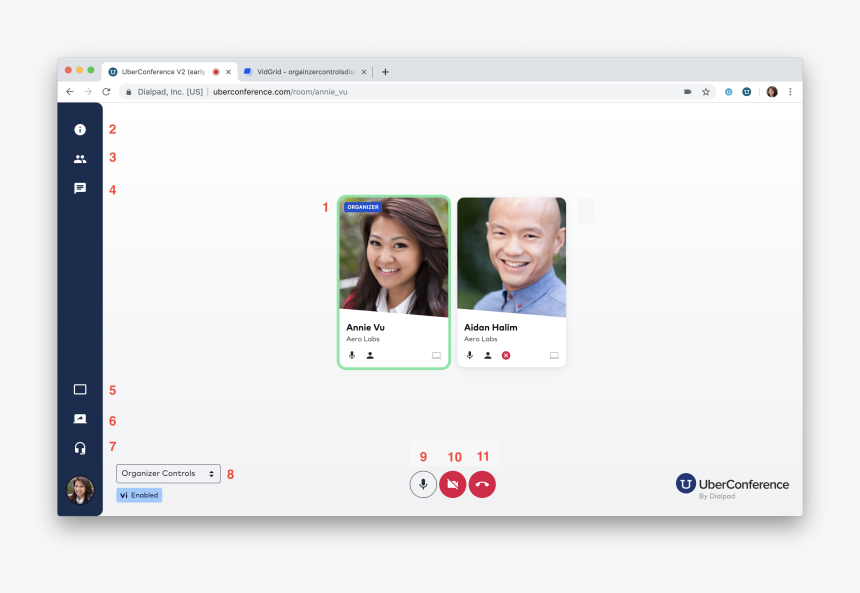
Task: Click laptop icon on Annie Vu's card
Action: point(436,355)
